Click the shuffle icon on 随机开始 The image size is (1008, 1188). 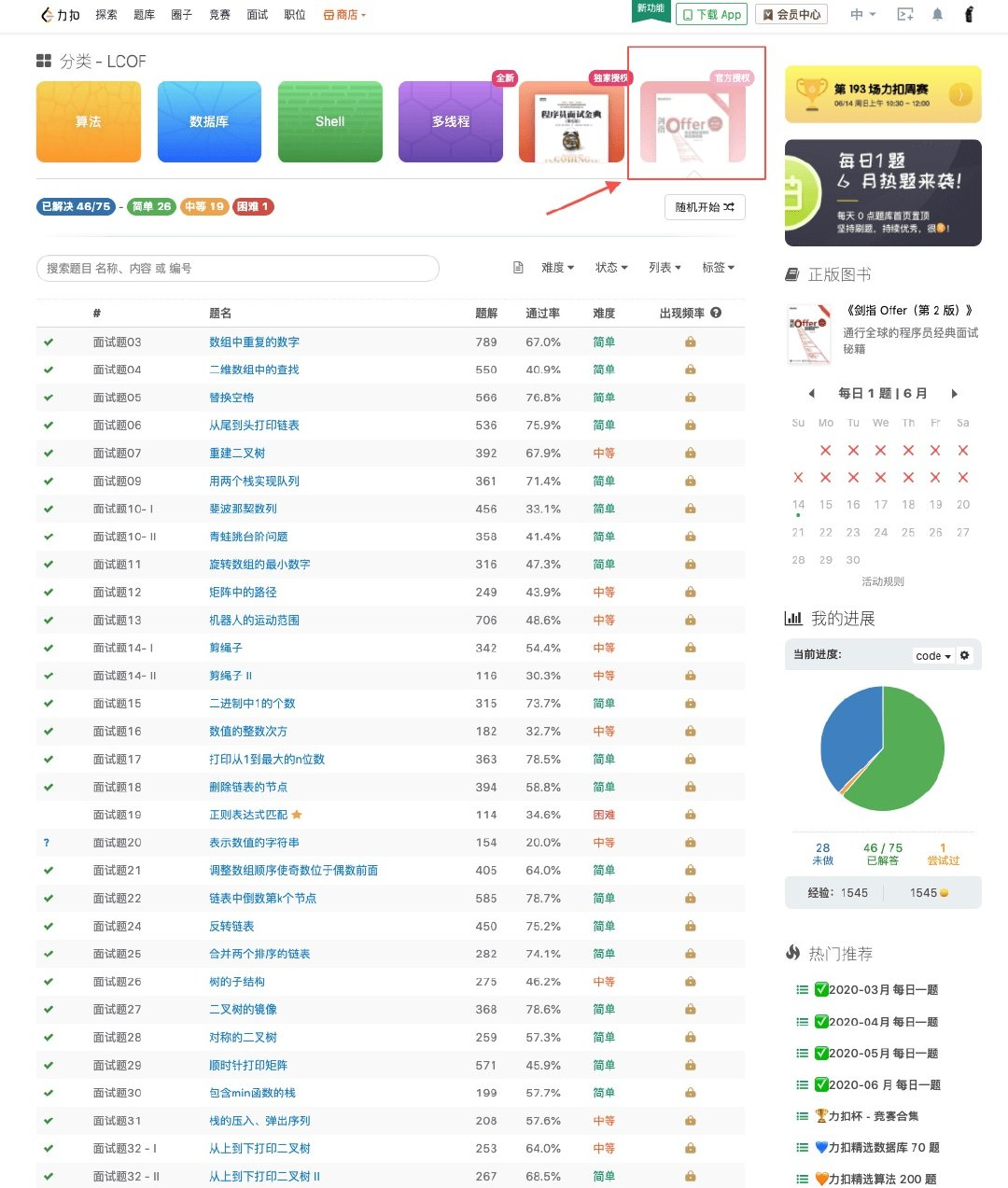tap(729, 207)
